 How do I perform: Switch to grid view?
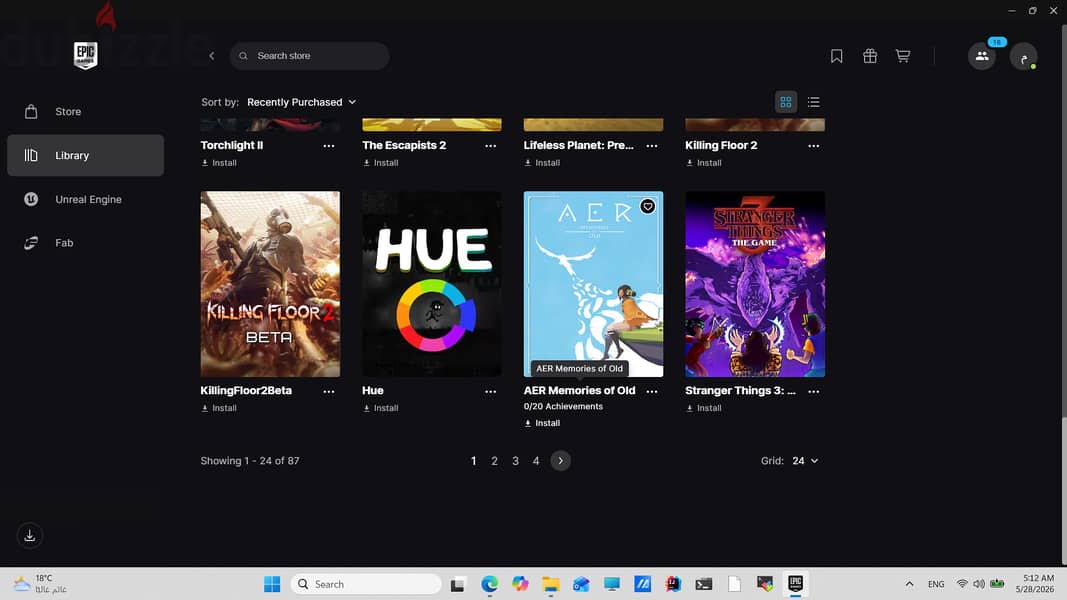pyautogui.click(x=786, y=102)
